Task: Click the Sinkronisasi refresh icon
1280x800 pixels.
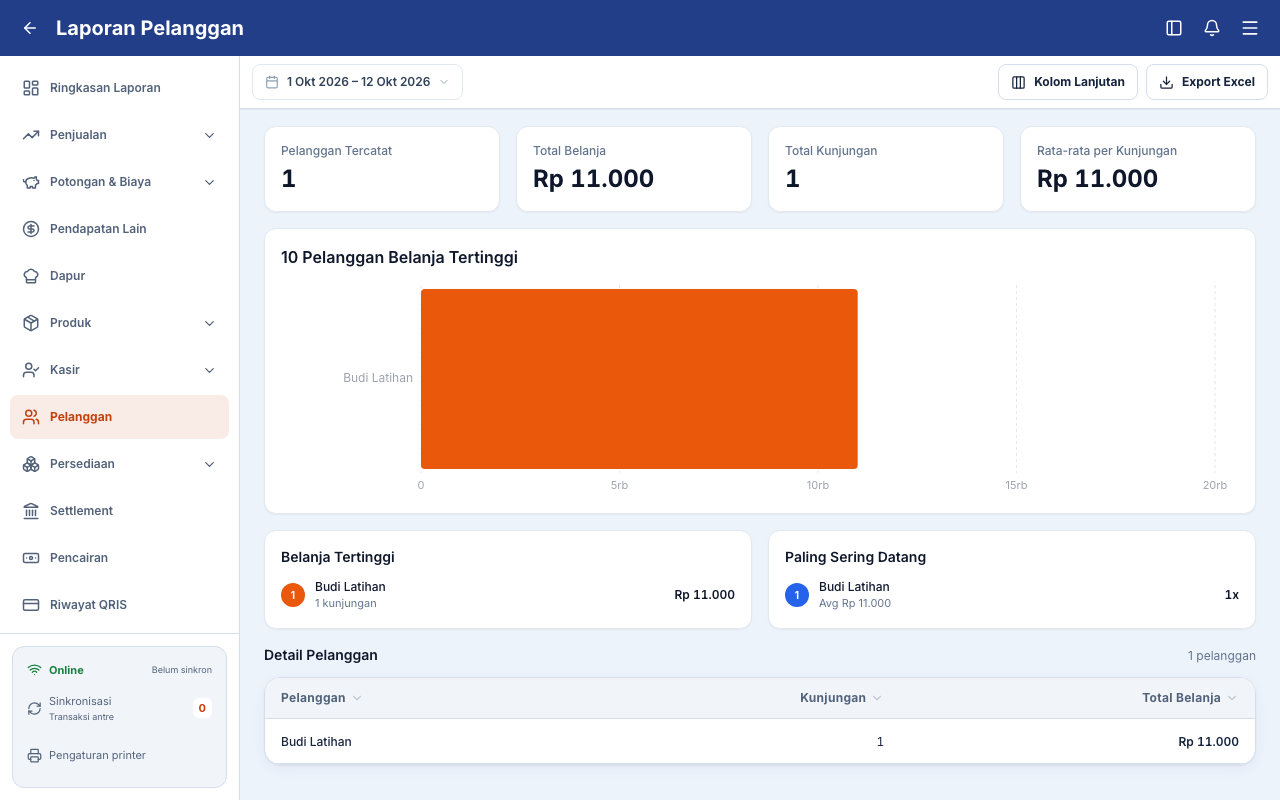Action: (34, 708)
